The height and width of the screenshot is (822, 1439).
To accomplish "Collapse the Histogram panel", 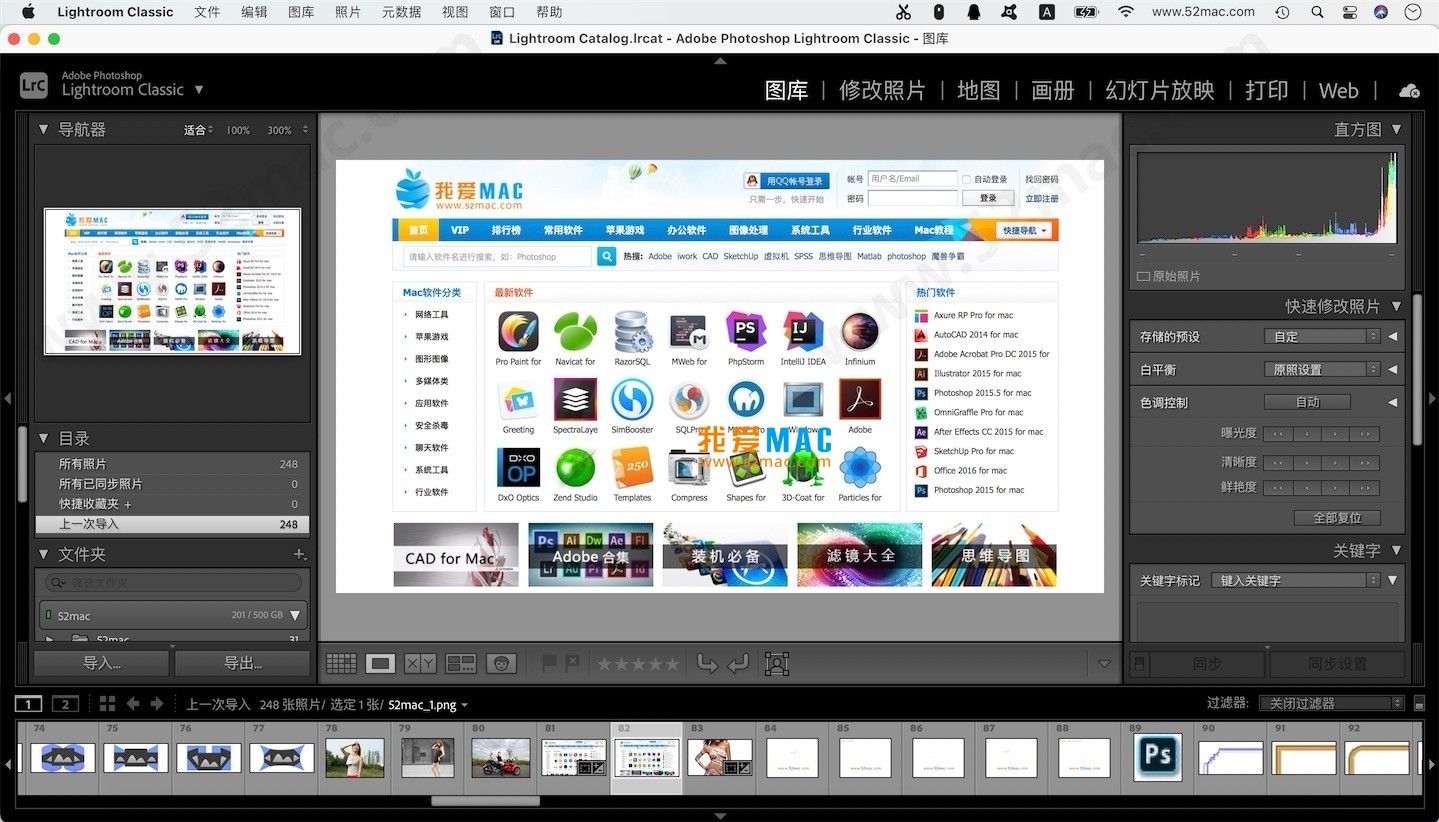I will point(1396,129).
